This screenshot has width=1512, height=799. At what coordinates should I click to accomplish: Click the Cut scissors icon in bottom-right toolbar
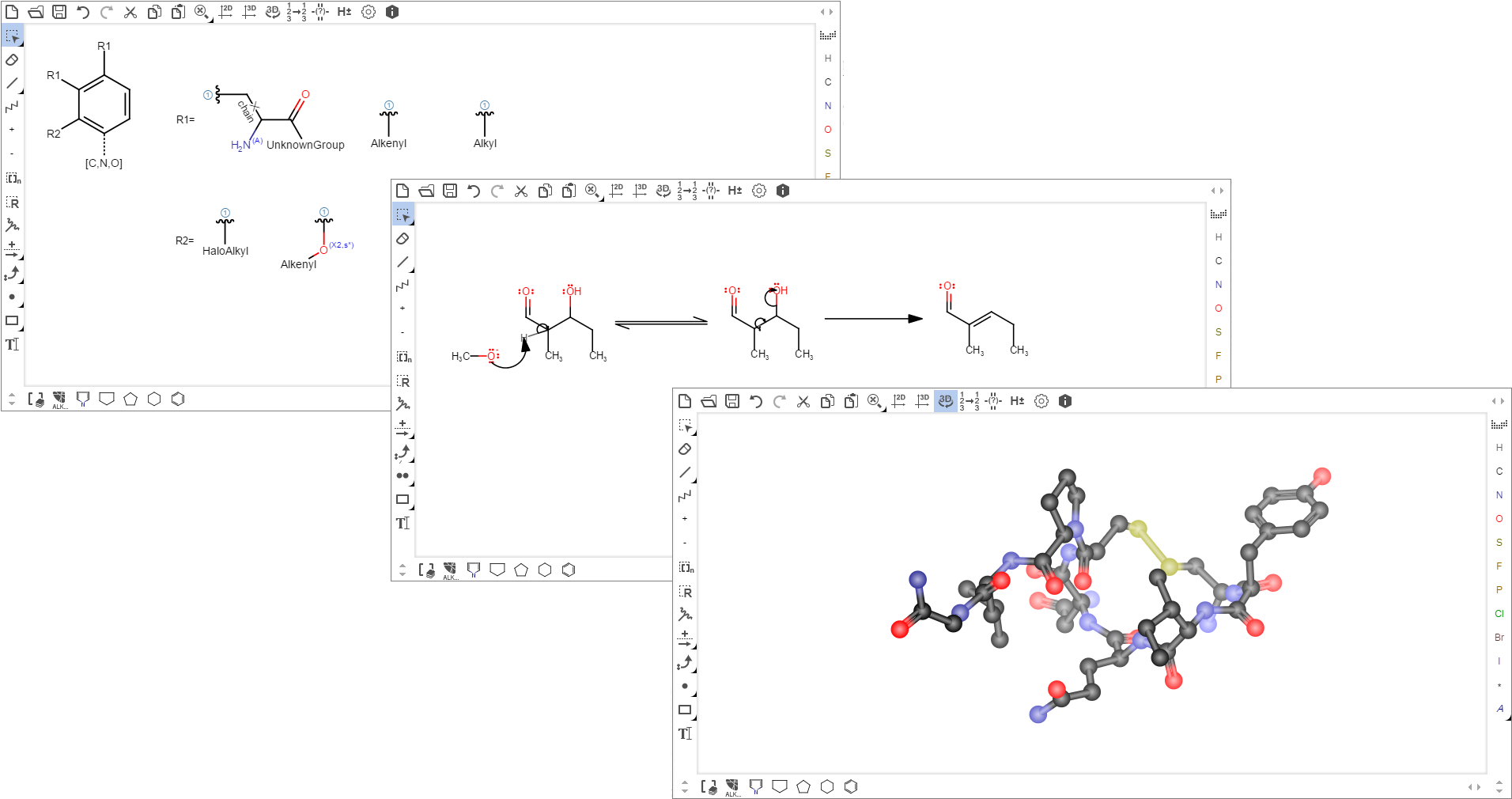803,401
